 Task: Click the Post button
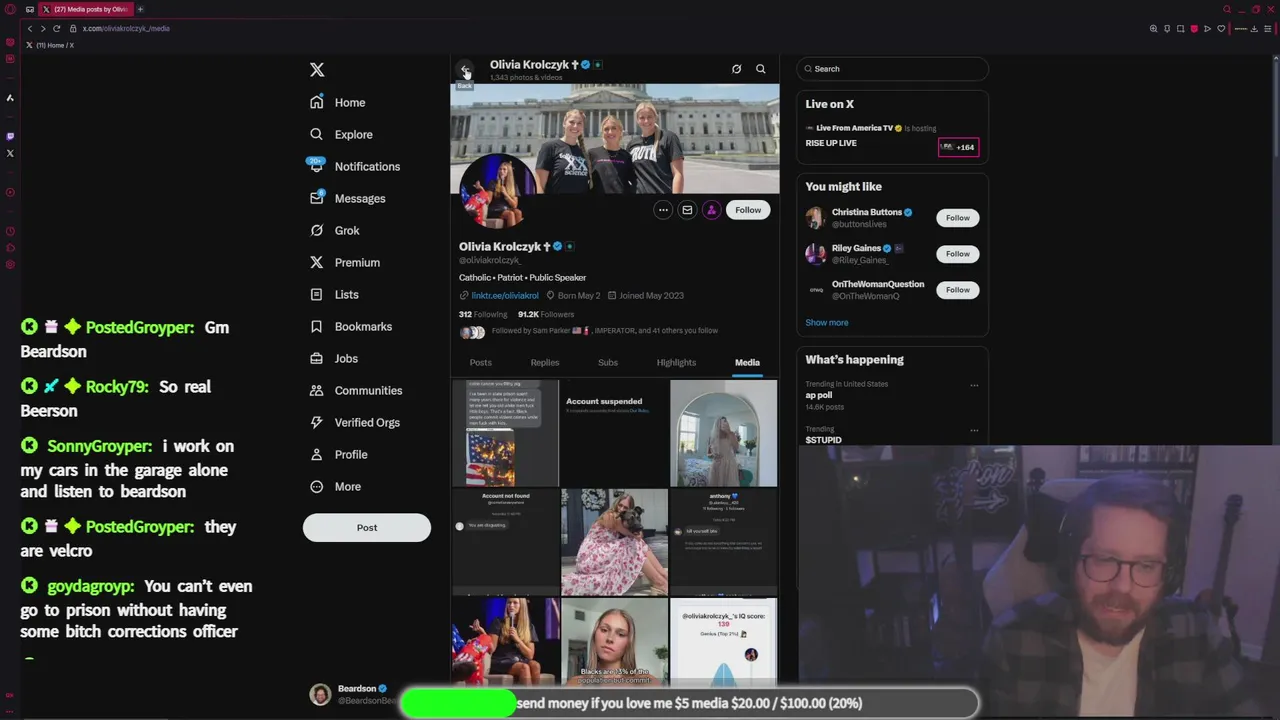coord(367,527)
